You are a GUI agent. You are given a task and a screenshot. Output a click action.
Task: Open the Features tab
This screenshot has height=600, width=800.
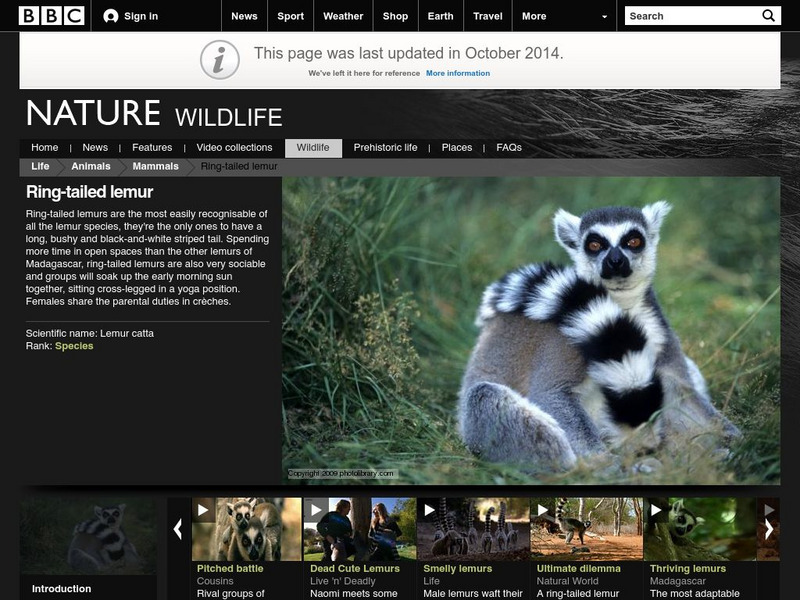(x=152, y=147)
